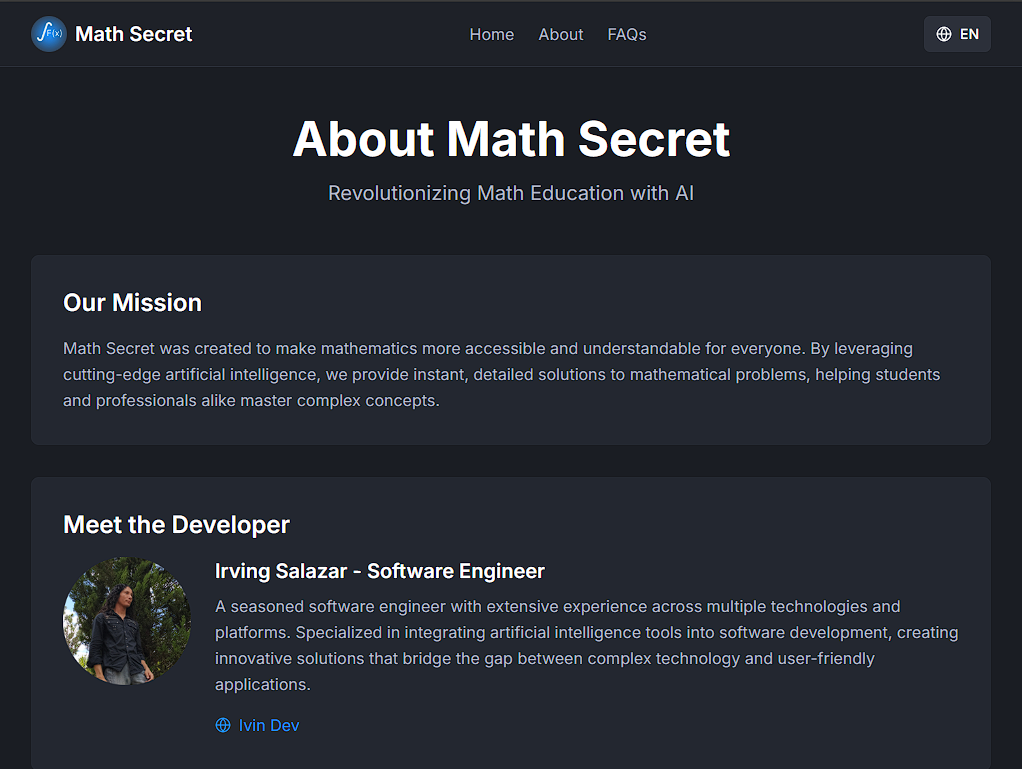Open the FAQs page
The height and width of the screenshot is (769, 1022).
point(627,35)
